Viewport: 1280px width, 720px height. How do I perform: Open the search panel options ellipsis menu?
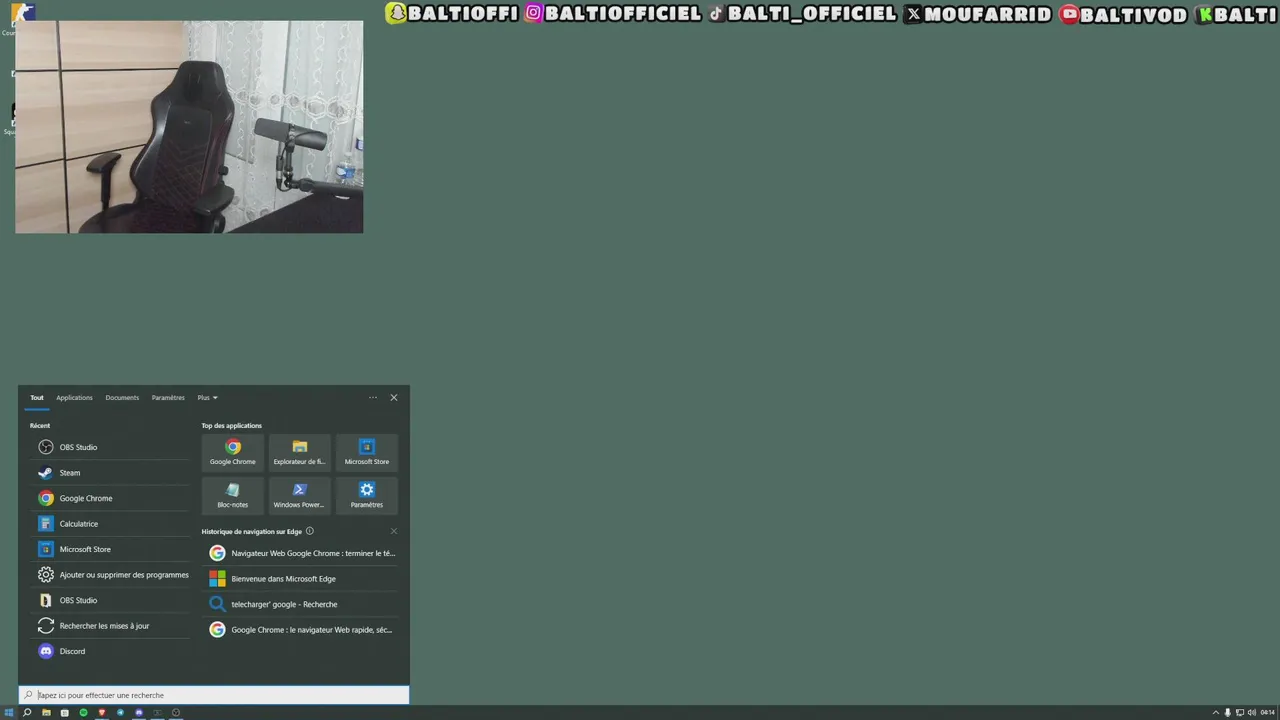click(x=373, y=397)
